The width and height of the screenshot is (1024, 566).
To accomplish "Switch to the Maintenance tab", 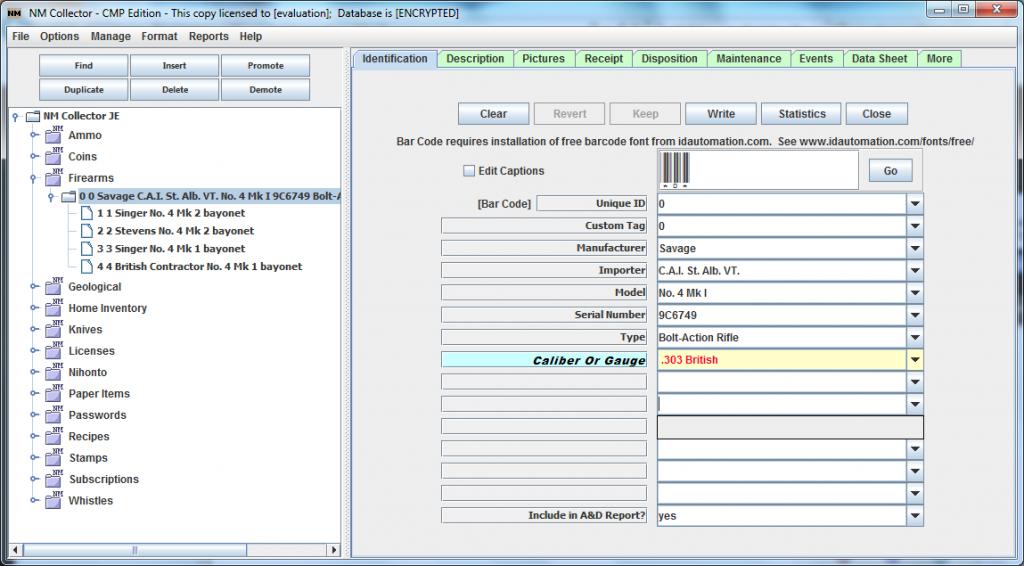I will pos(748,59).
